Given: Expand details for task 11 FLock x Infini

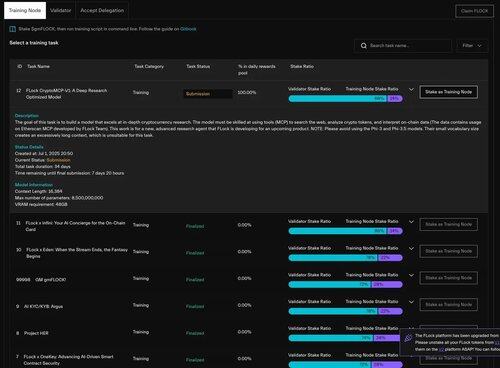Looking at the screenshot, I should [411, 222].
